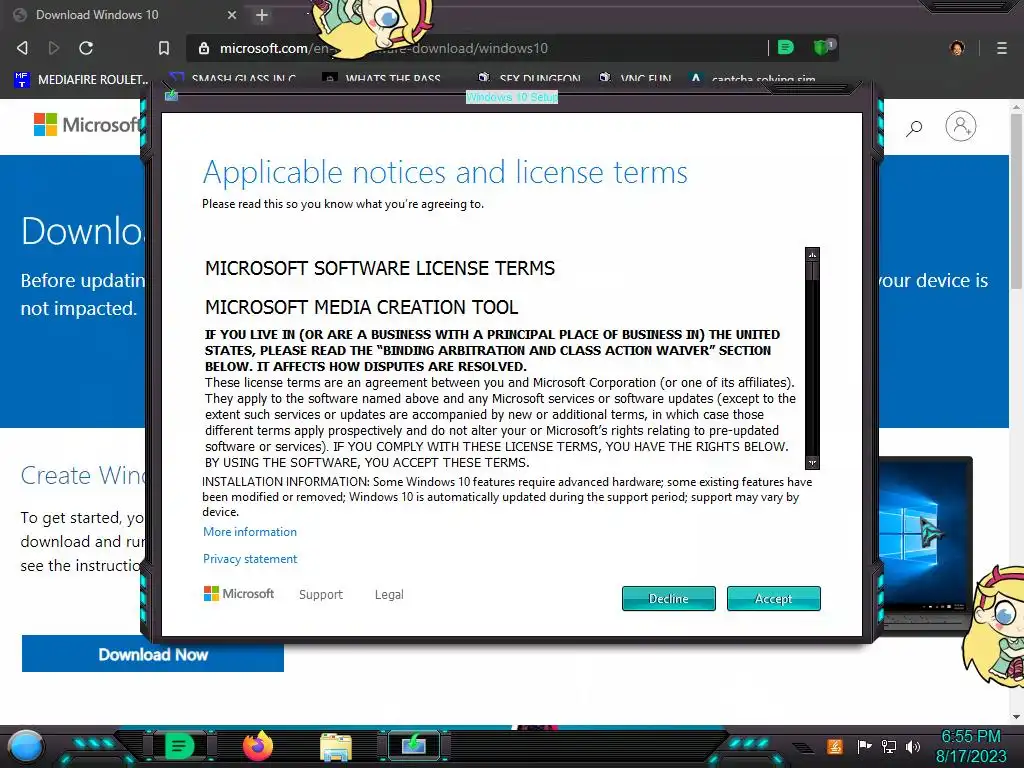The width and height of the screenshot is (1024, 768).
Task: Open the VNC FUN bookmark
Action: (635, 80)
